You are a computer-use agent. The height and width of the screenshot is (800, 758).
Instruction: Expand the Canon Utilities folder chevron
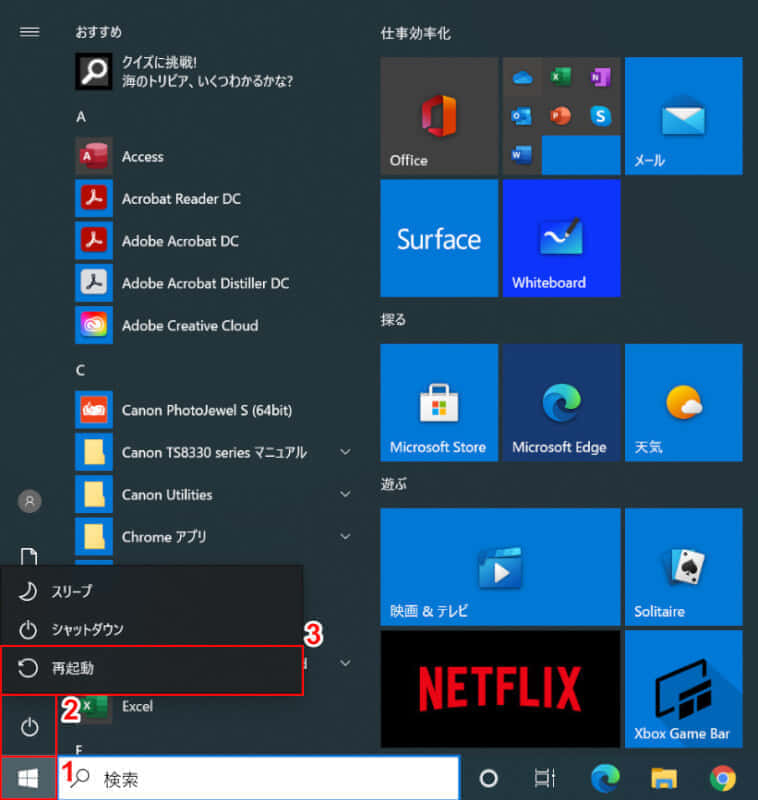[x=345, y=494]
